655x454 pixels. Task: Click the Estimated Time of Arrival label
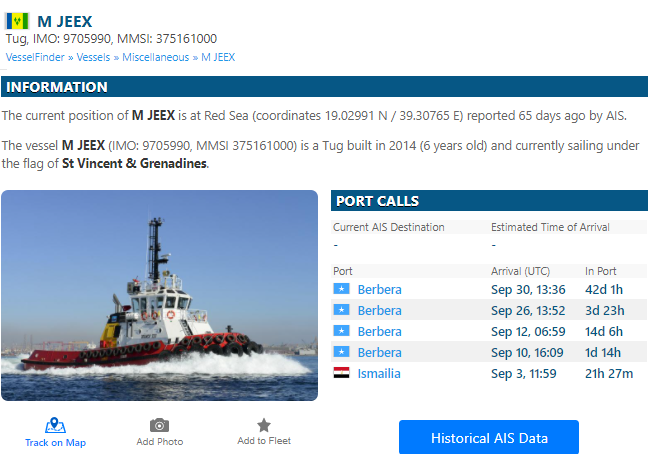pos(550,227)
